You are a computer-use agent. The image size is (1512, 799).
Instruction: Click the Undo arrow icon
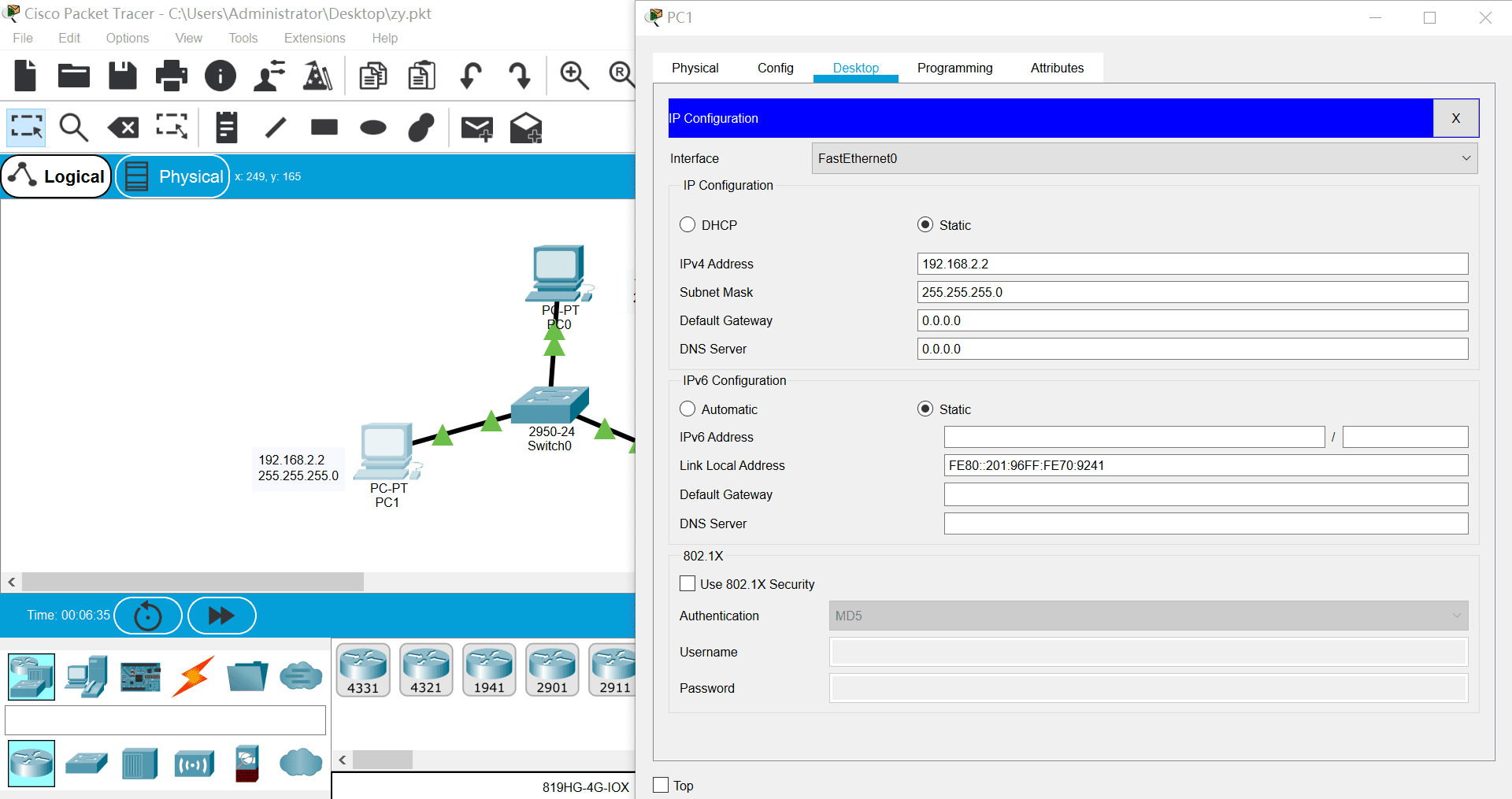471,76
